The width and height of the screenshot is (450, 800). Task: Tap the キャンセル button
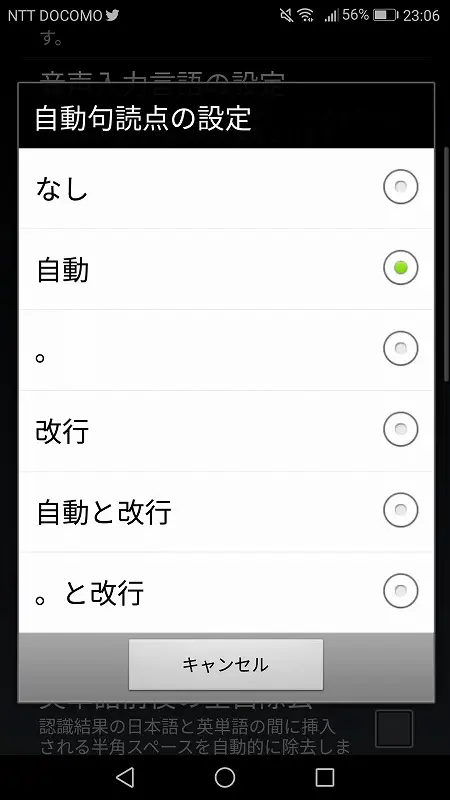226,665
